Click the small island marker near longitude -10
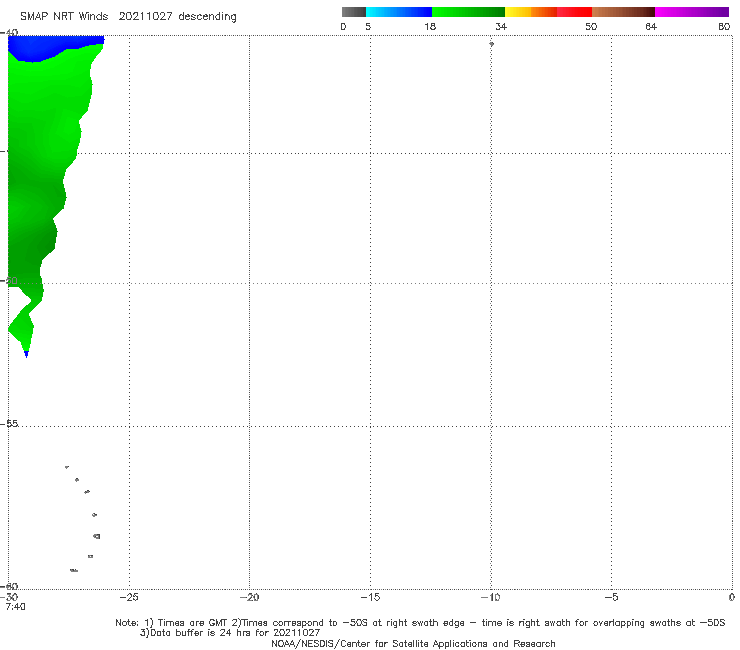Viewport: 740px width, 650px height. click(x=491, y=44)
